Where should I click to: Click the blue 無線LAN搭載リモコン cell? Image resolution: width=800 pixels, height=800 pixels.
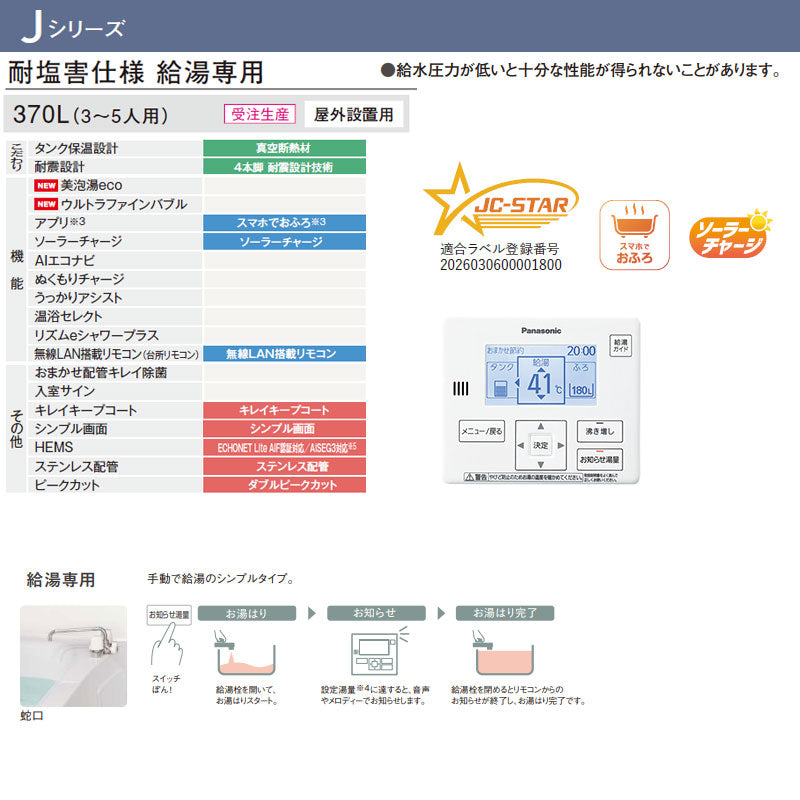(x=284, y=354)
